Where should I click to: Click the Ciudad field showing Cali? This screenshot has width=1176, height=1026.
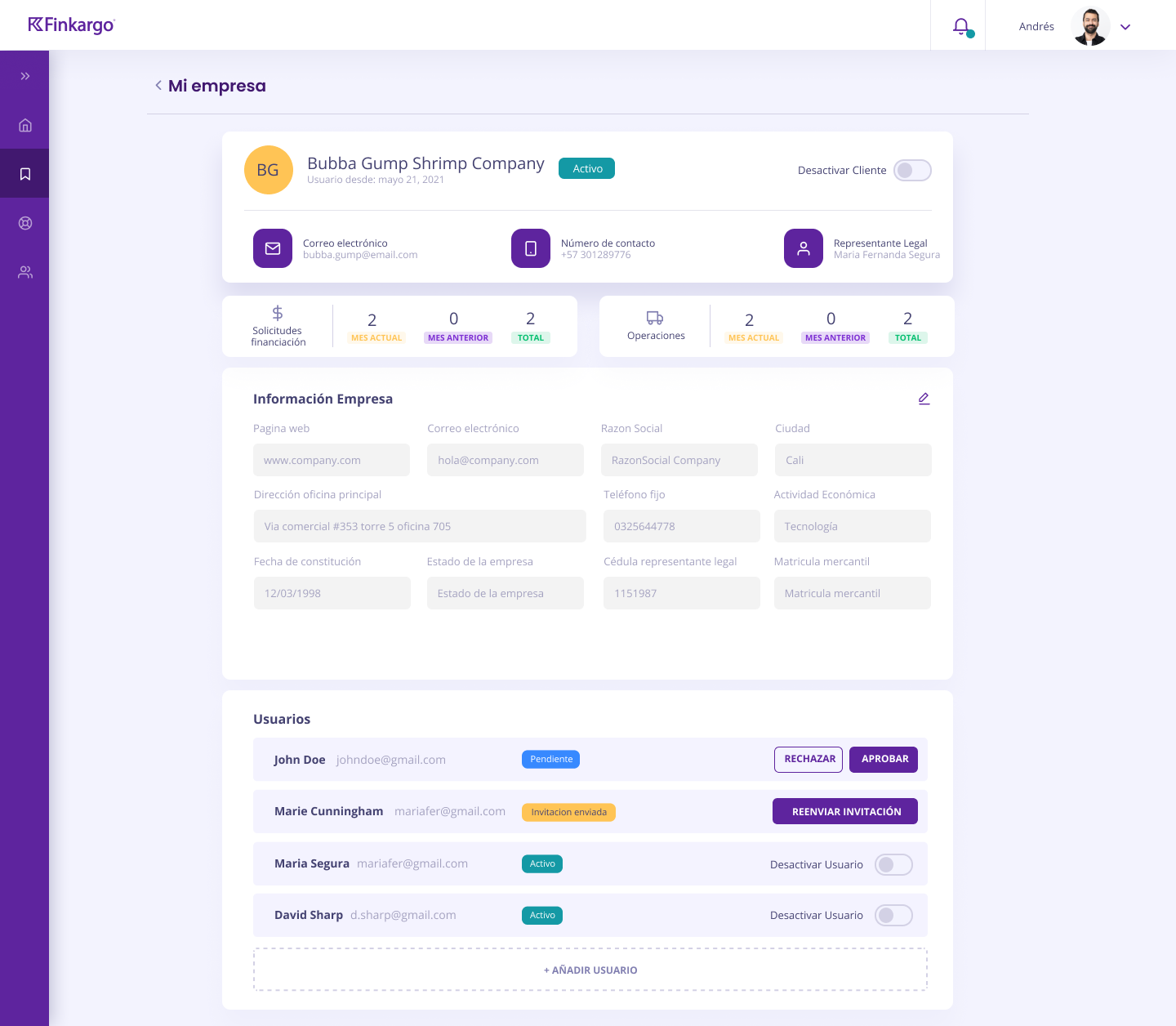coord(853,460)
